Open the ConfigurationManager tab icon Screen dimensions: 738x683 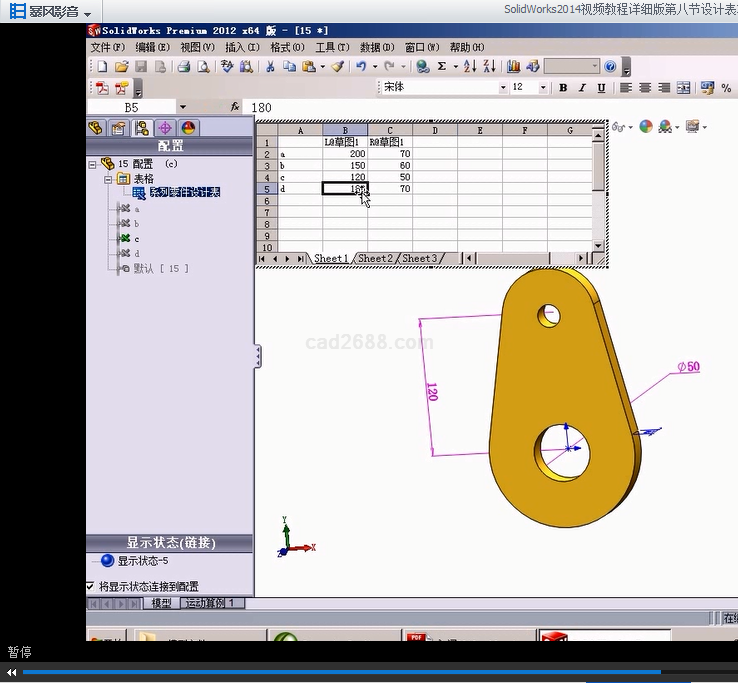142,128
